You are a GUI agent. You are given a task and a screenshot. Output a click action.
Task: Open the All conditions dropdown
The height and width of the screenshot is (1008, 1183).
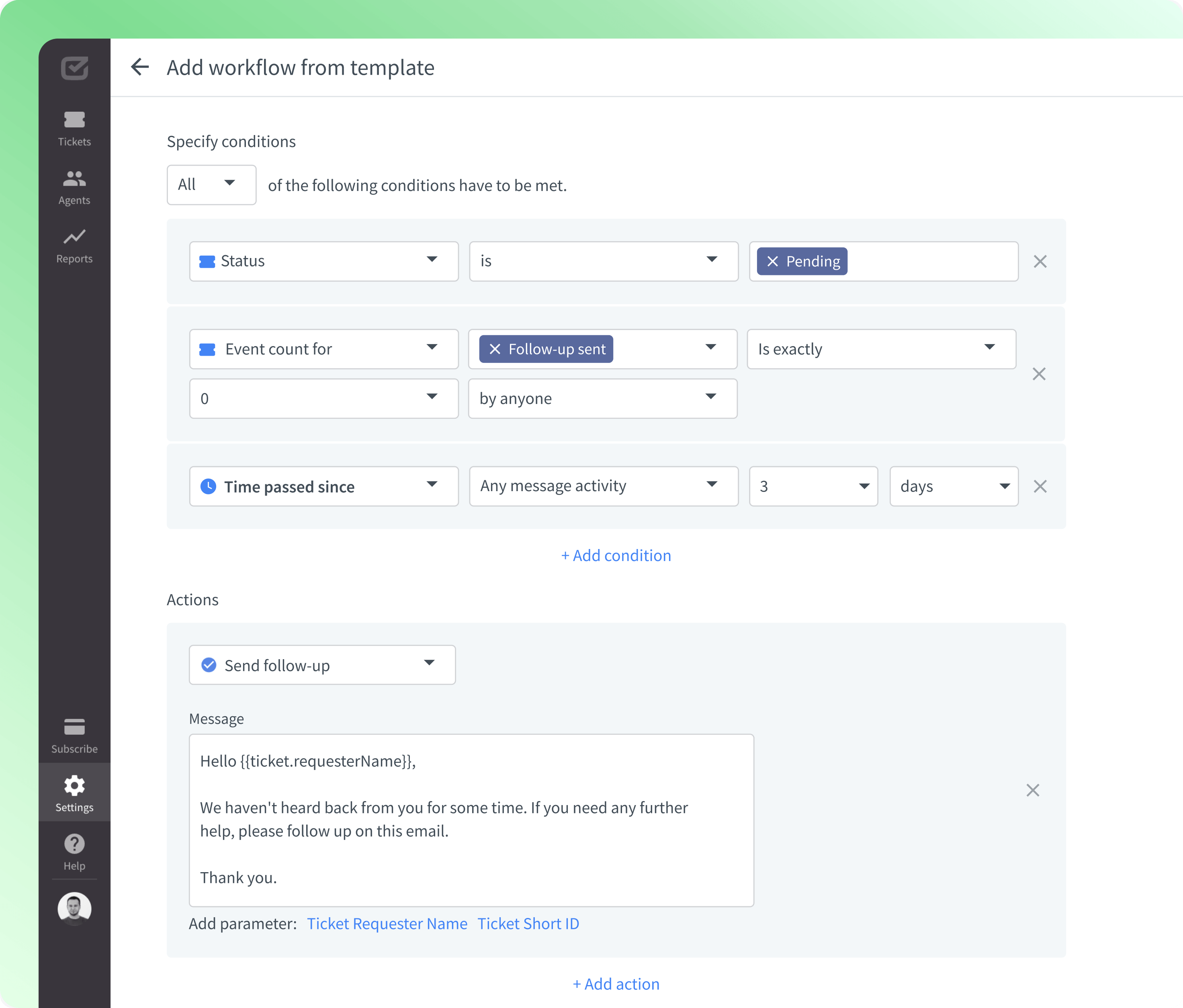tap(211, 184)
